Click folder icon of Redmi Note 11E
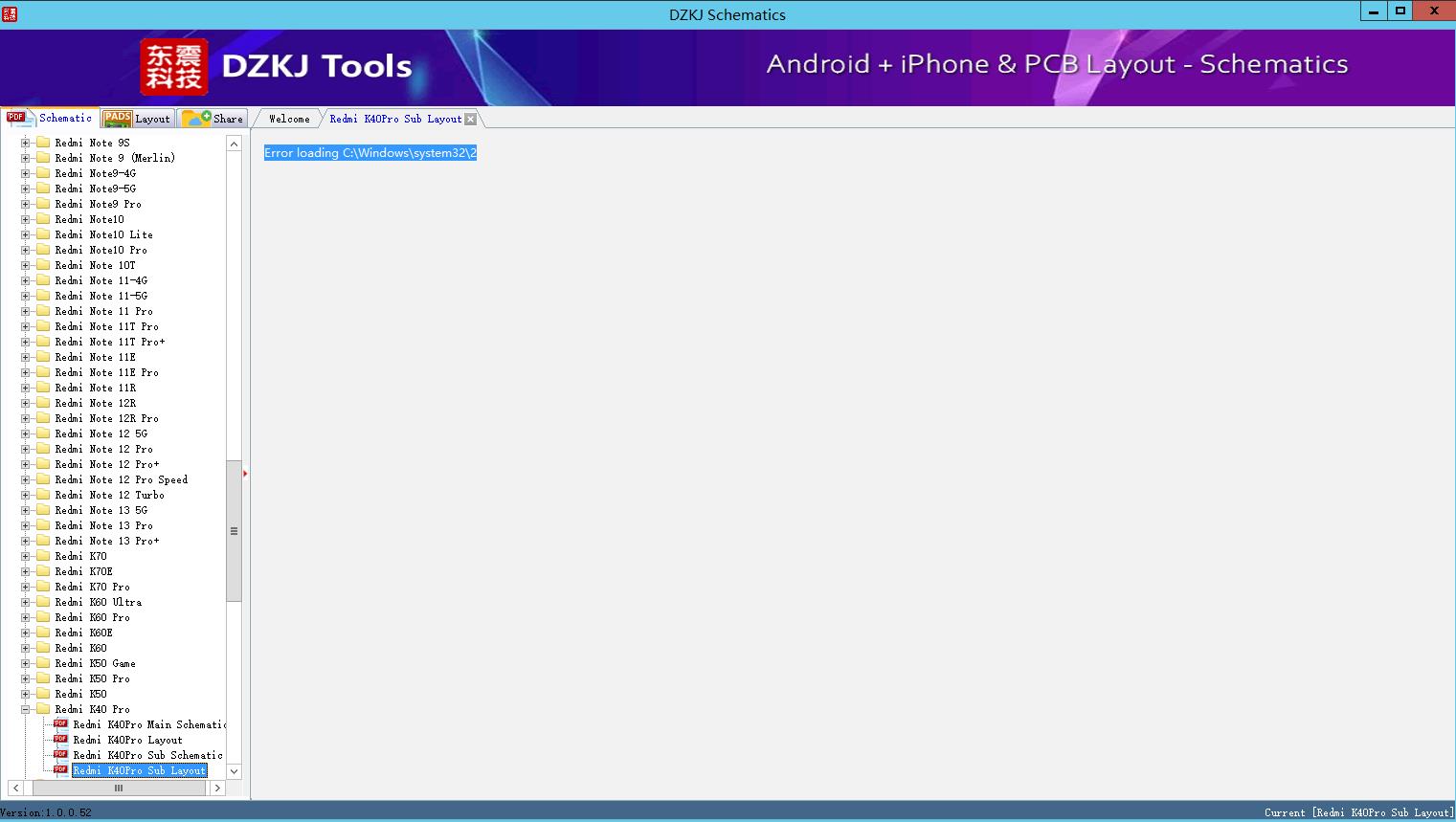The height and width of the screenshot is (822, 1456). [x=42, y=357]
